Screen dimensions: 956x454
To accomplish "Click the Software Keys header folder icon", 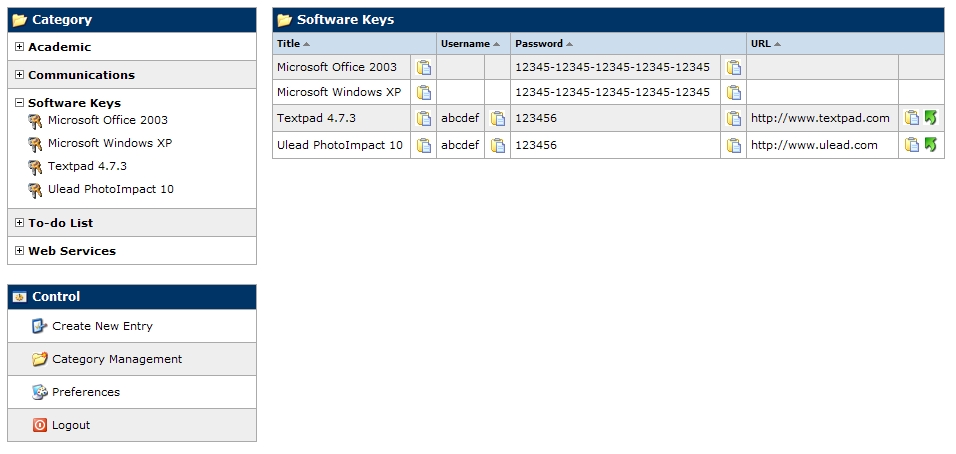I will (284, 20).
